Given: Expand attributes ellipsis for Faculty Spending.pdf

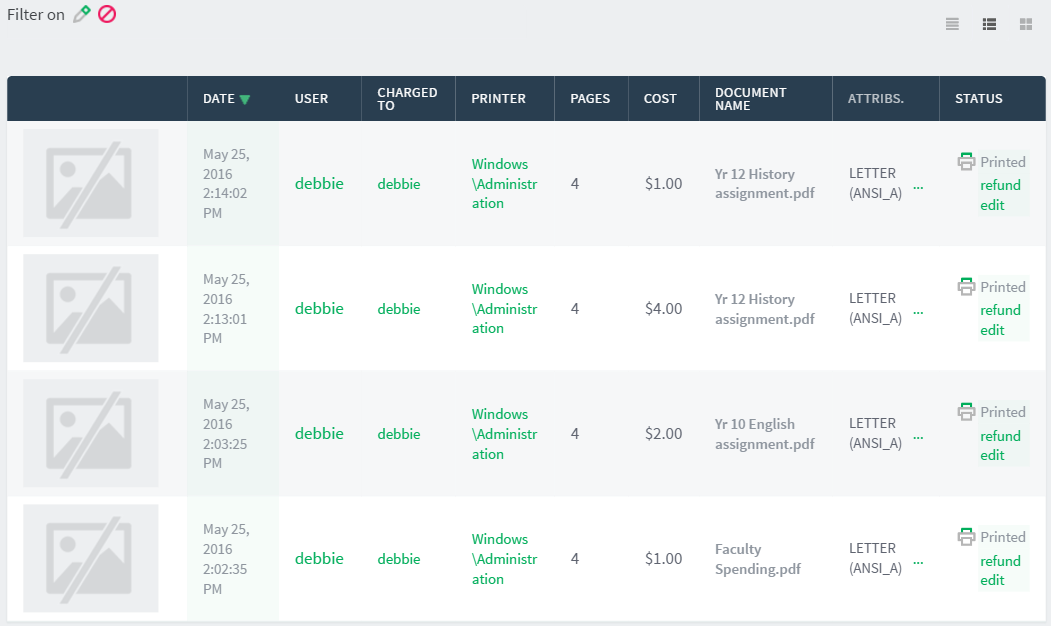Looking at the screenshot, I should [x=918, y=561].
